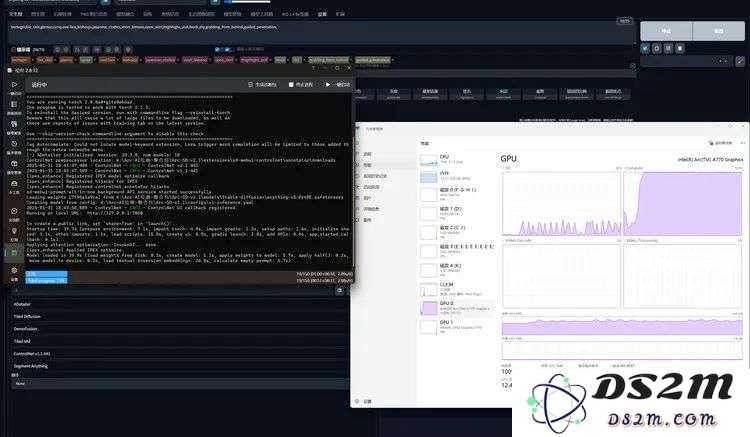Click the one-click launch play icon in launcher sidebar

tap(14, 85)
